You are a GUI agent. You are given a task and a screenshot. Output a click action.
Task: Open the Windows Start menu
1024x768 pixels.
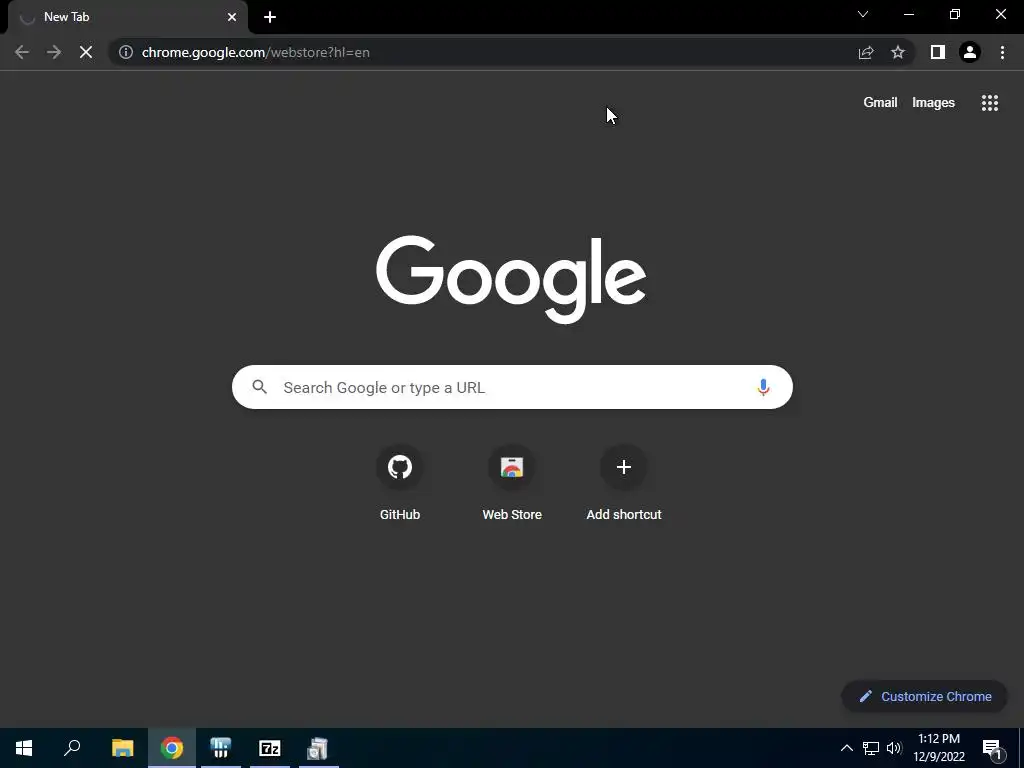[x=24, y=748]
